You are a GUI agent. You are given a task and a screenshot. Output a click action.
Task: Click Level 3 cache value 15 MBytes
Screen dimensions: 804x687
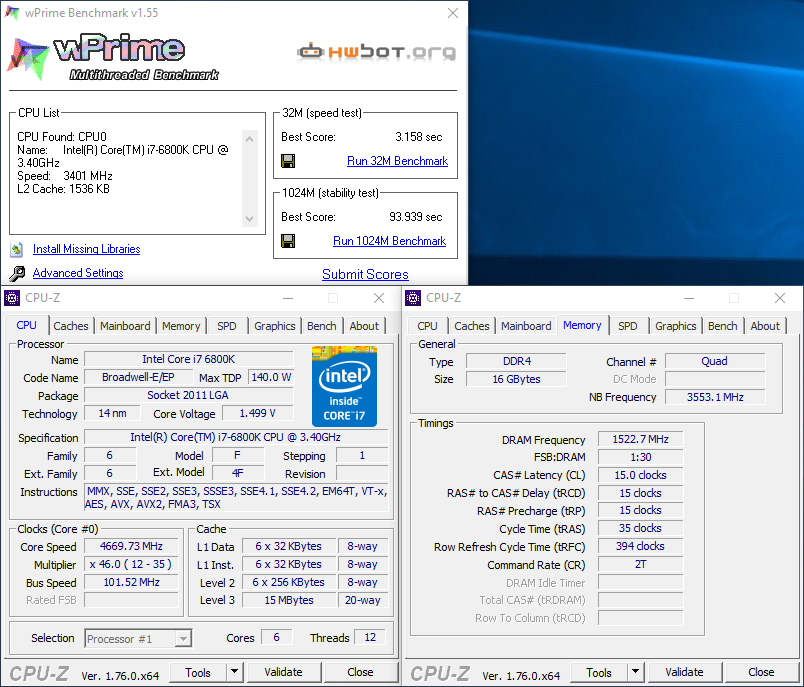pos(289,600)
